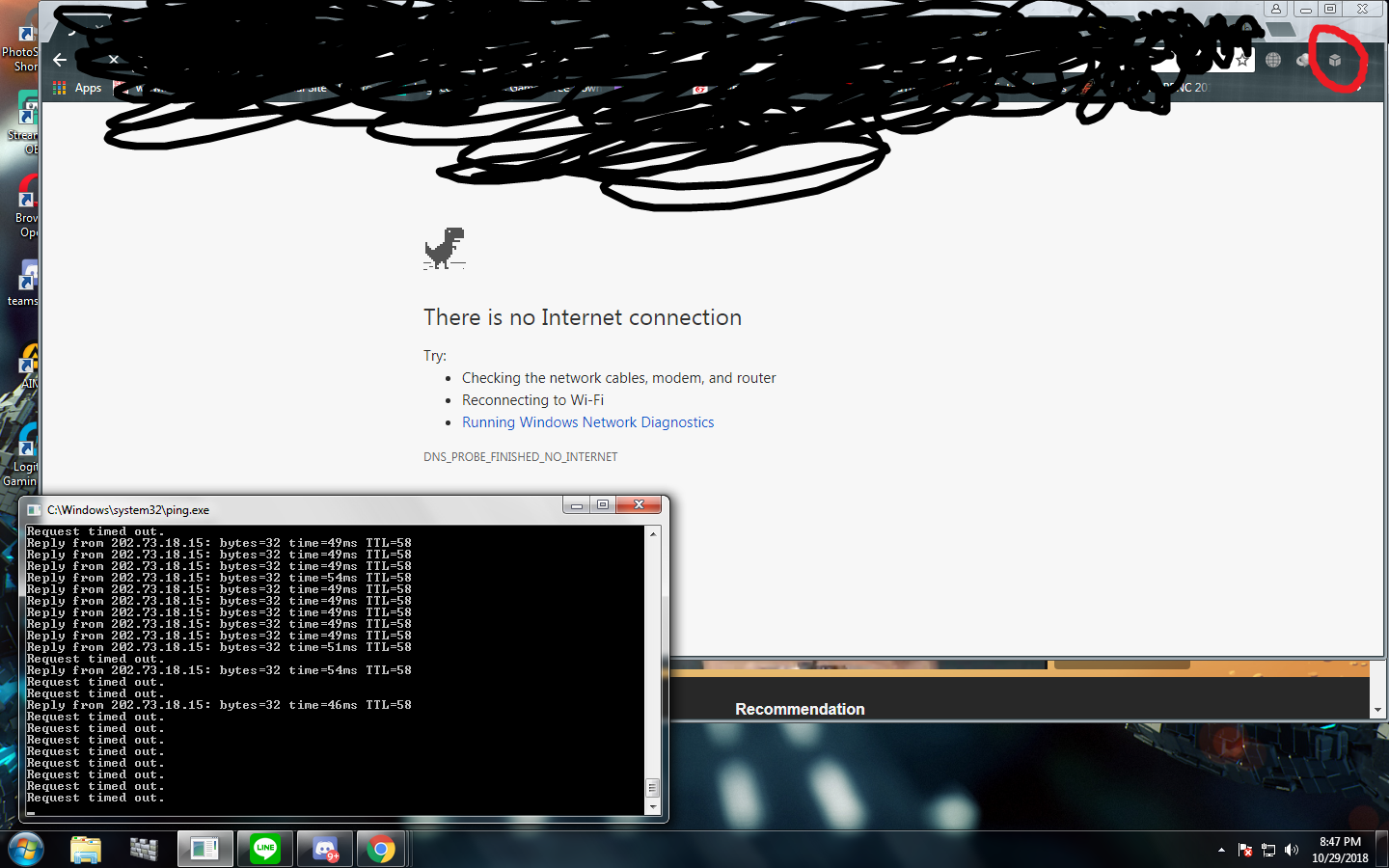The image size is (1389, 868).
Task: Open the Chrome user profile button
Action: (1276, 9)
